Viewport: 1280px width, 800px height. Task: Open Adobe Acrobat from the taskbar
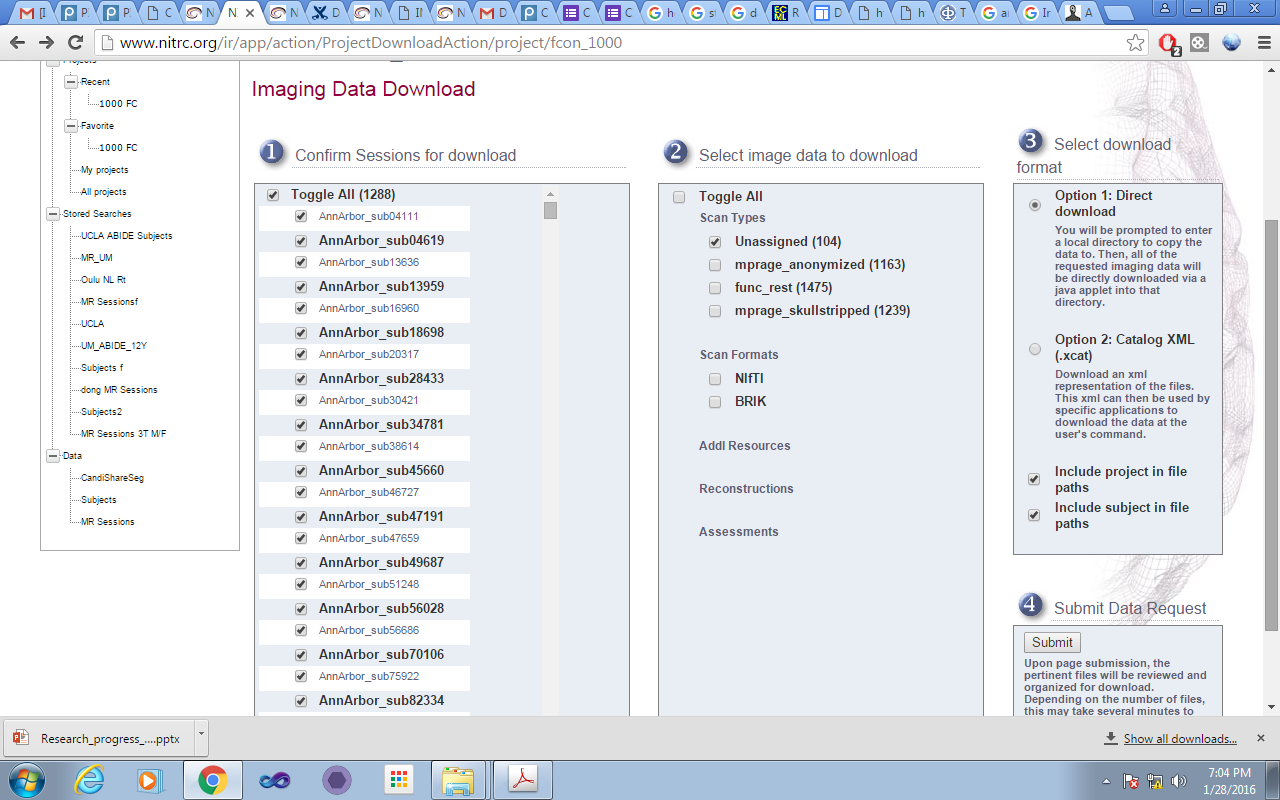click(525, 780)
